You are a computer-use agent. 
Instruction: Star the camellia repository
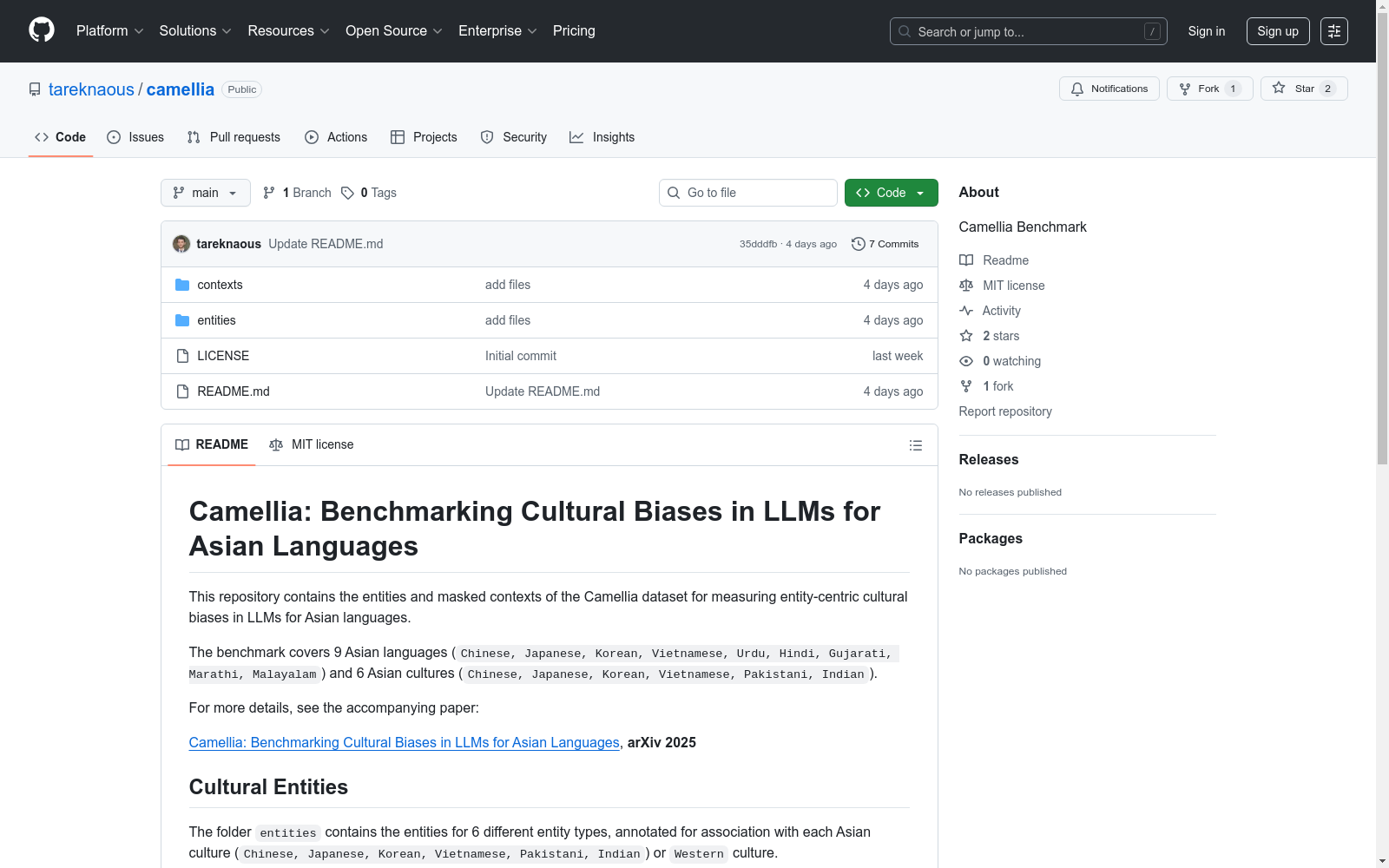point(1303,89)
